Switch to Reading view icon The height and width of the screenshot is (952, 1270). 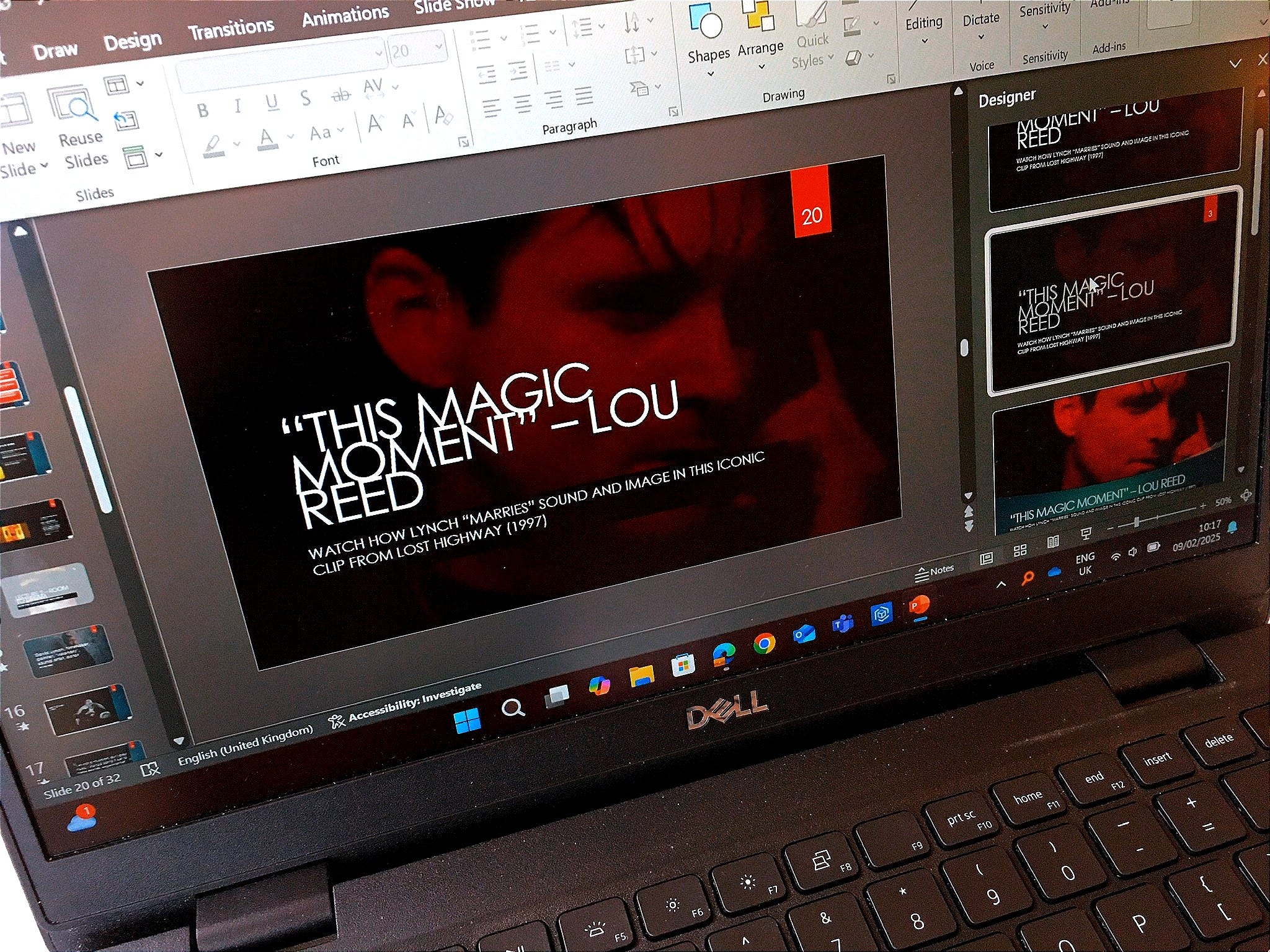point(1052,543)
